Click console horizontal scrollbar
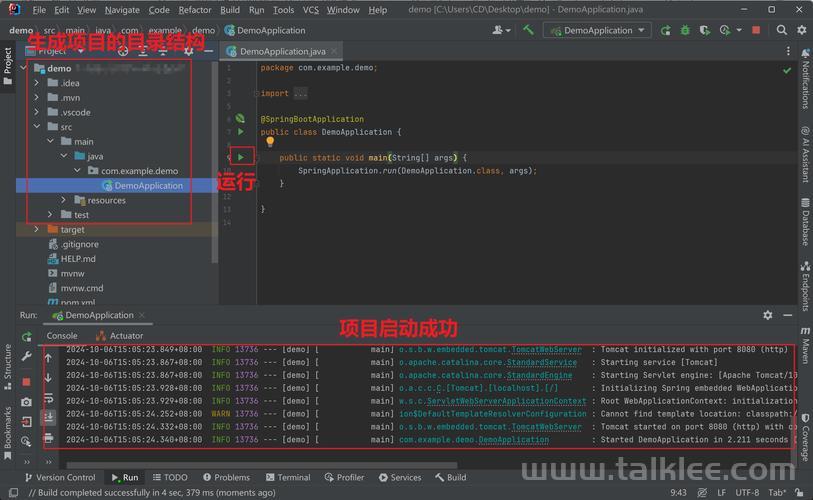The image size is (813, 500). tap(262, 465)
